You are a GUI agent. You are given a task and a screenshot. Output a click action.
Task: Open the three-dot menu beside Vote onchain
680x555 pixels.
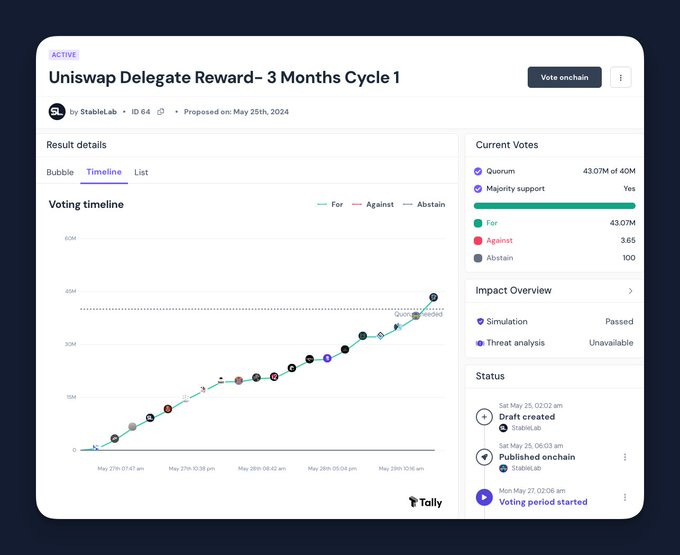pos(621,78)
